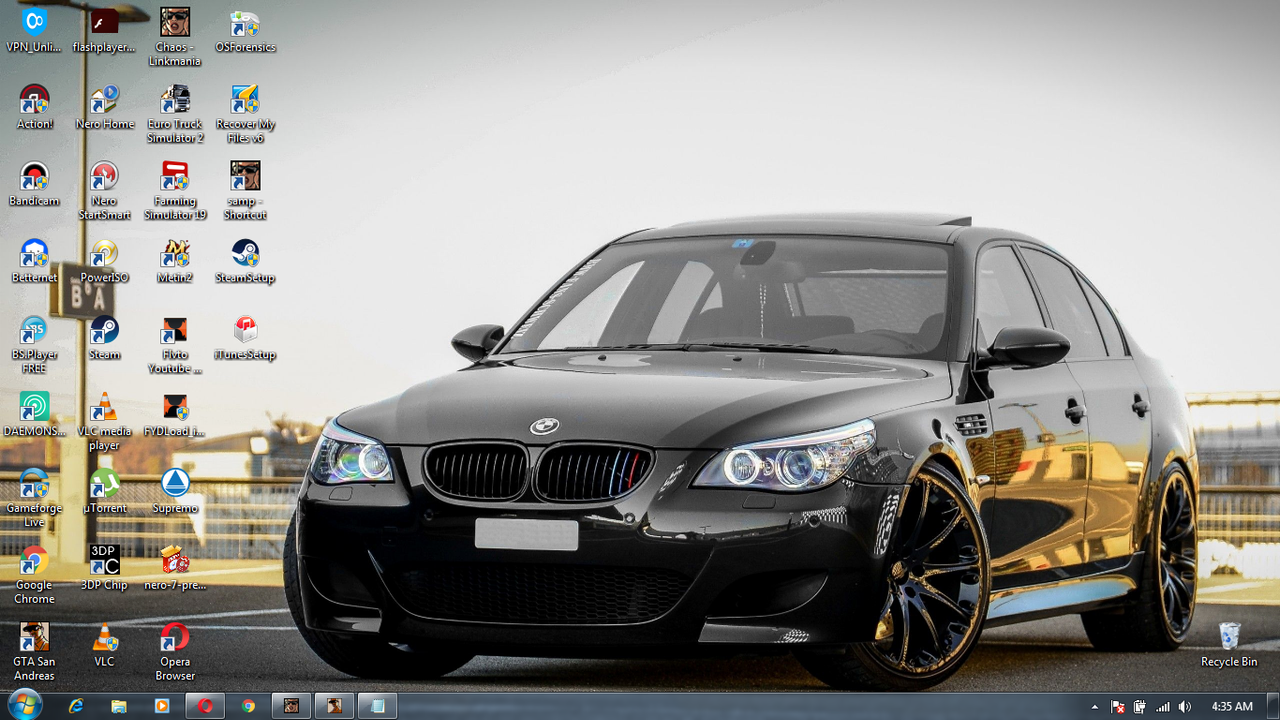The width and height of the screenshot is (1280, 720).
Task: Select the FVDLoad desktop icon
Action: pyautogui.click(x=175, y=415)
